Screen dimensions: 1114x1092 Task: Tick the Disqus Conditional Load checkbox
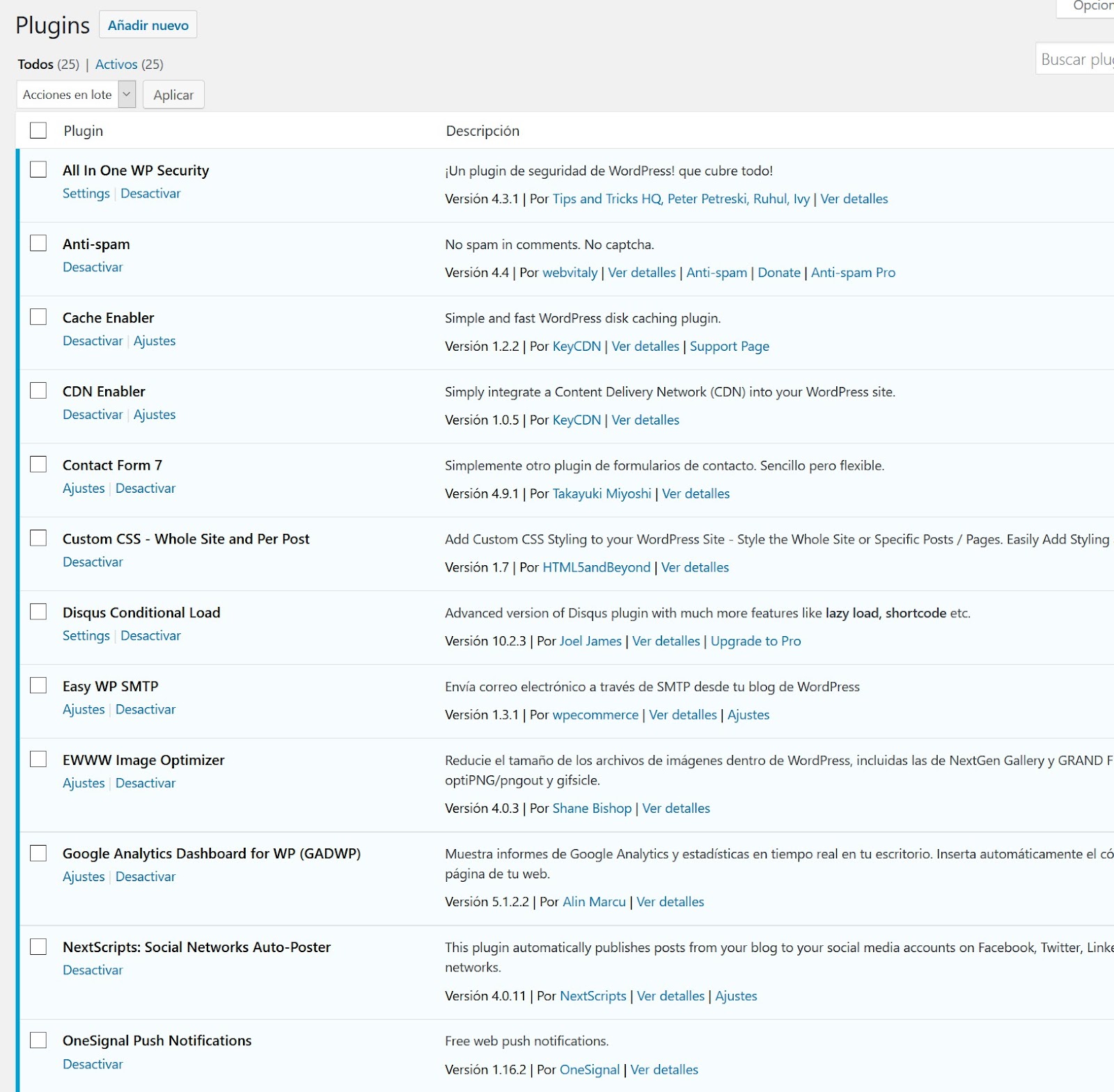[38, 612]
